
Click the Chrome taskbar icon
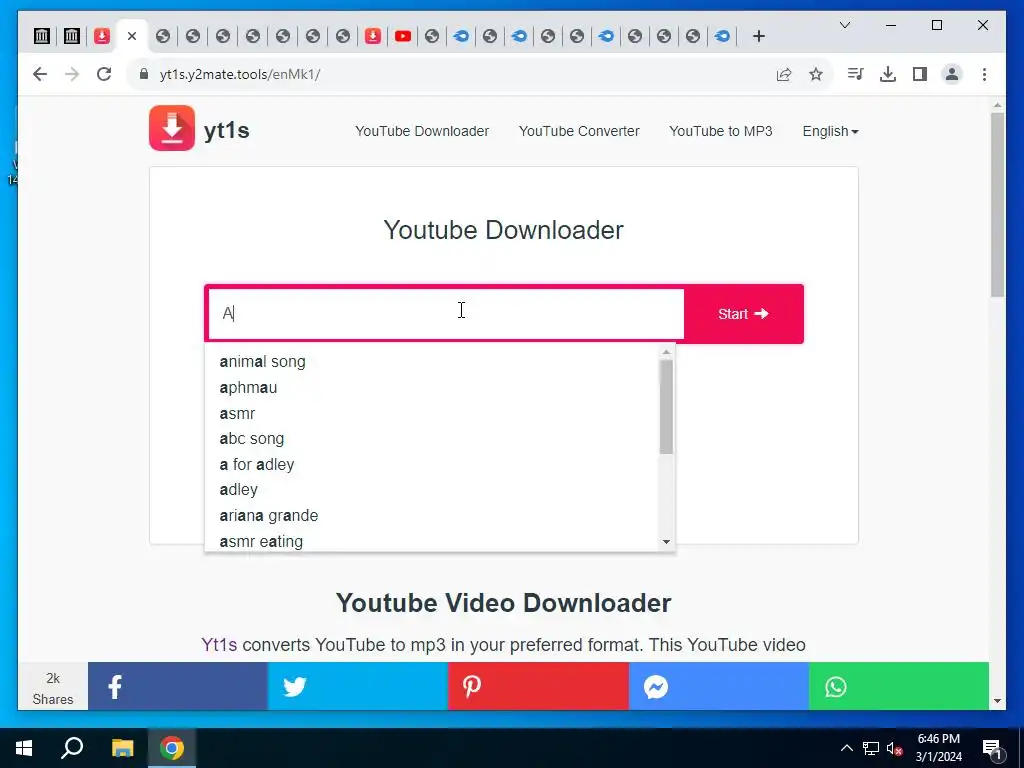coord(172,748)
